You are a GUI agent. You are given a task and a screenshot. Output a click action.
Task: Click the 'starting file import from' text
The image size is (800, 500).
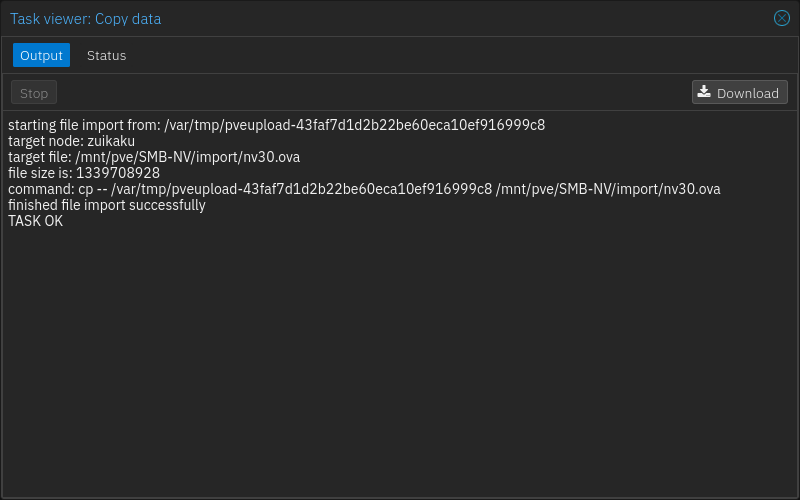pos(84,125)
